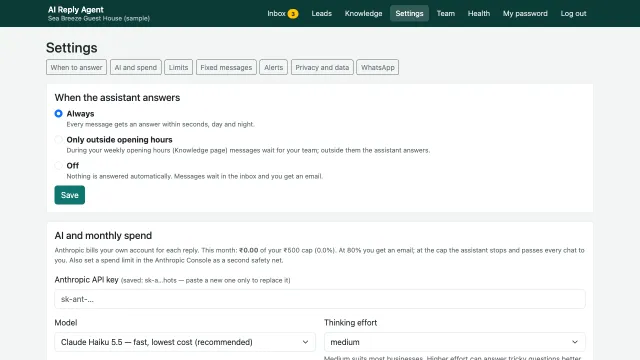Focus the Anthropic API key field
Viewport: 640px width, 360px height.
(x=320, y=299)
